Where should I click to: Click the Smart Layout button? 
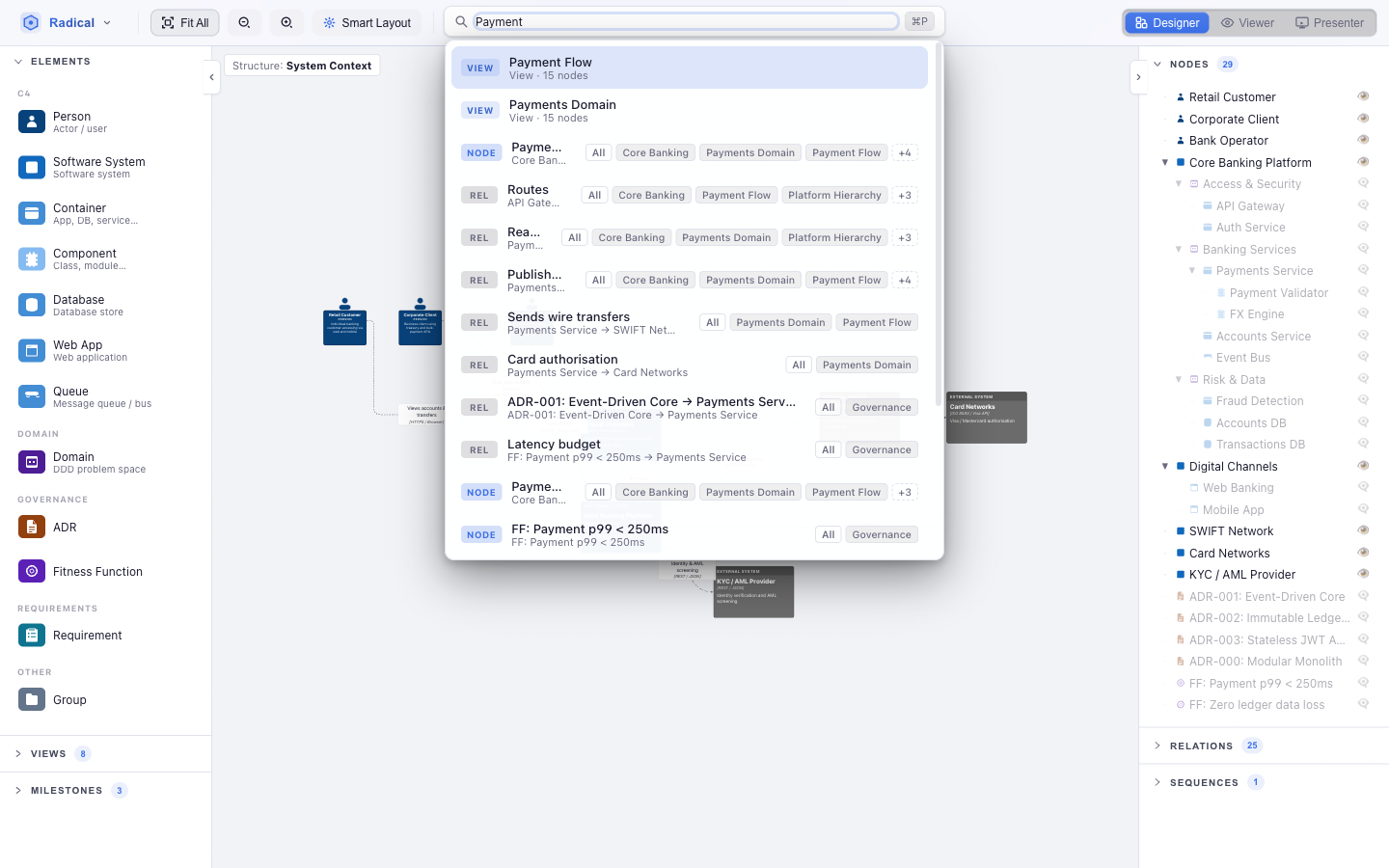[368, 22]
